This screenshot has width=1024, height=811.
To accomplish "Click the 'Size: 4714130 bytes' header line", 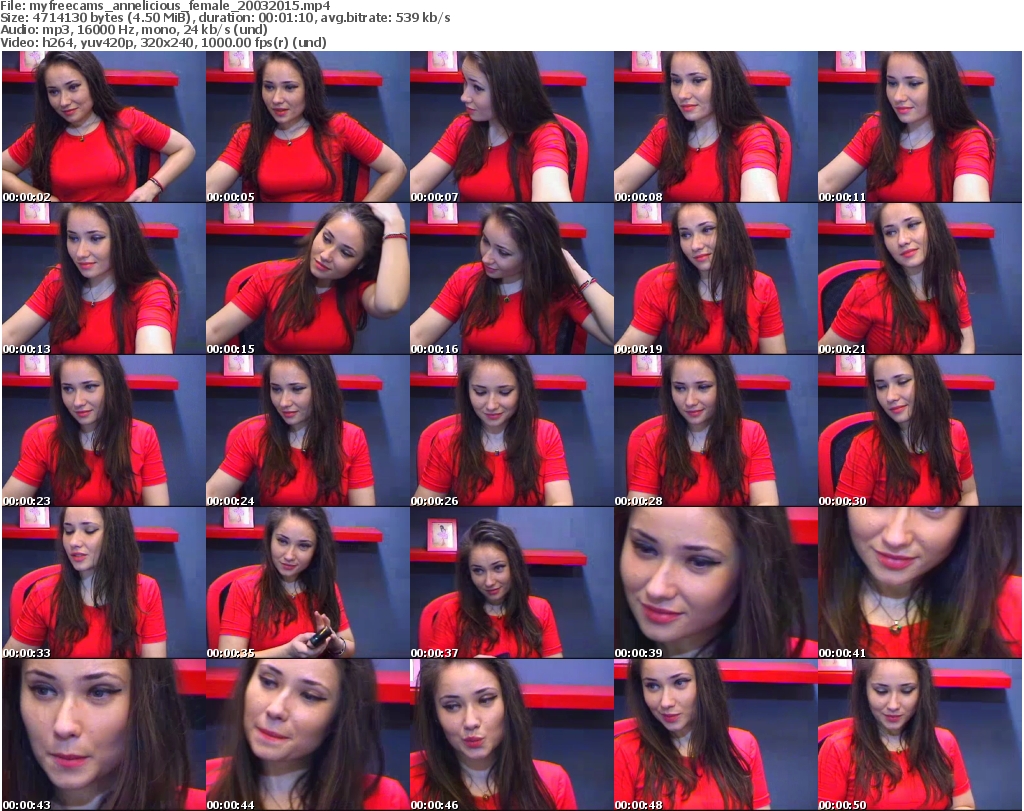I will pos(225,18).
